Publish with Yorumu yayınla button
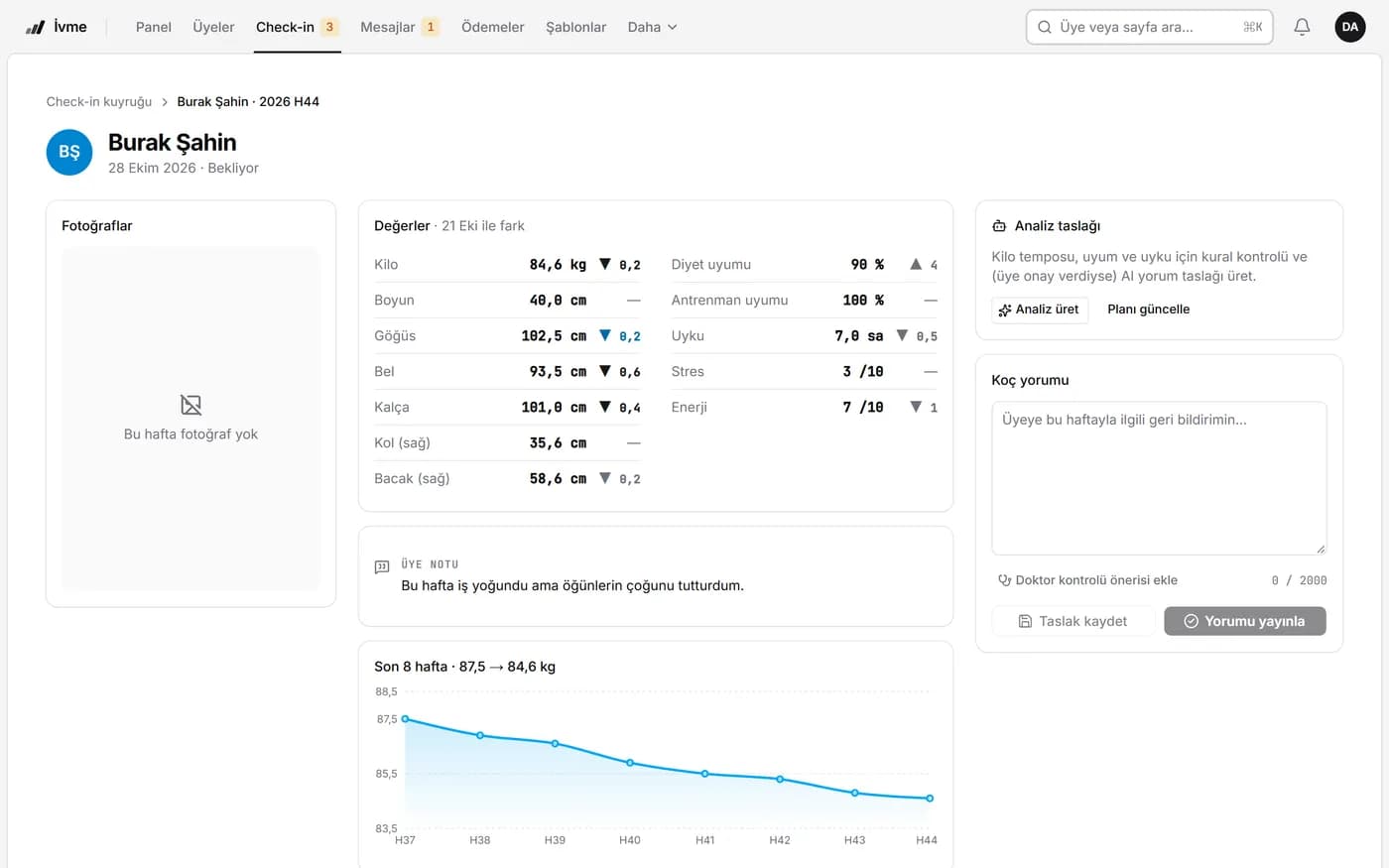This screenshot has width=1389, height=868. 1245,621
